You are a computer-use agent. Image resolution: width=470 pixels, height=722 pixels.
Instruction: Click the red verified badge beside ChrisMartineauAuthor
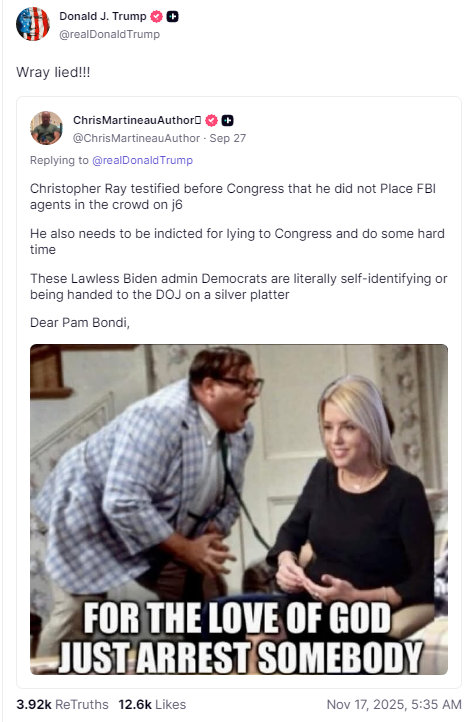[x=211, y=121]
